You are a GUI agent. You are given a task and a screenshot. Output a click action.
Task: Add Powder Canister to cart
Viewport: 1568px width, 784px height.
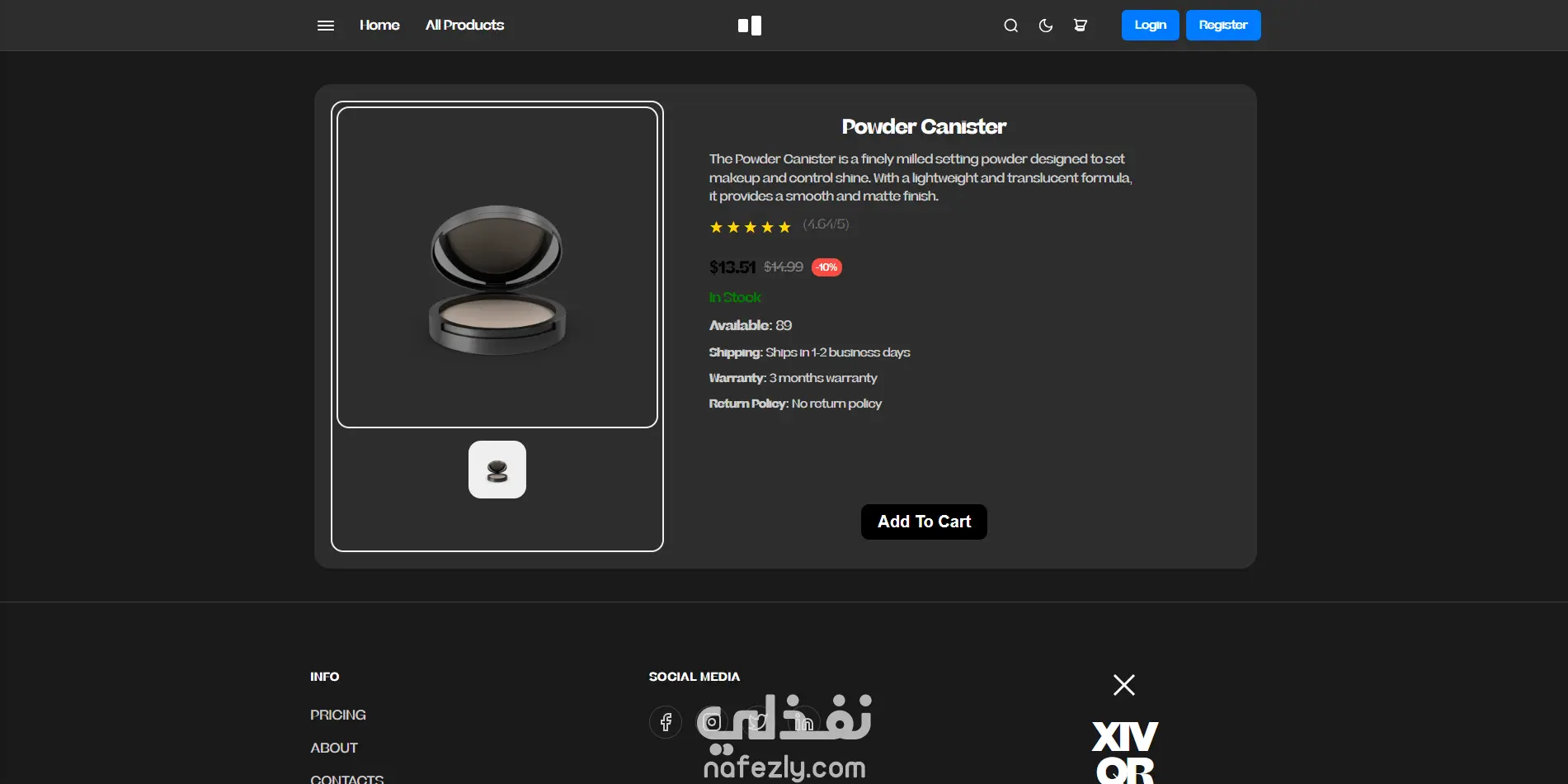point(924,522)
